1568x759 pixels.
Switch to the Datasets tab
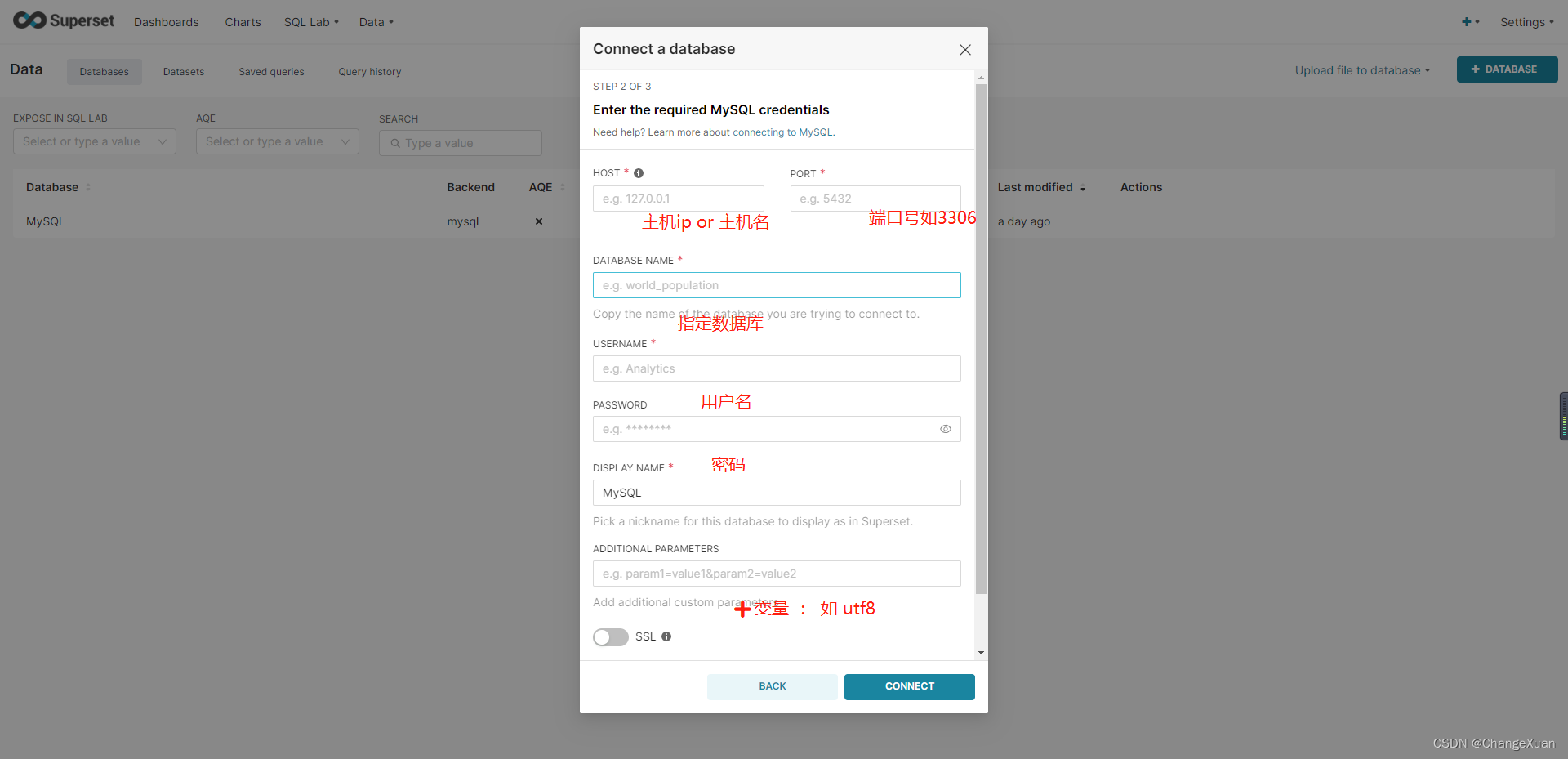[184, 72]
